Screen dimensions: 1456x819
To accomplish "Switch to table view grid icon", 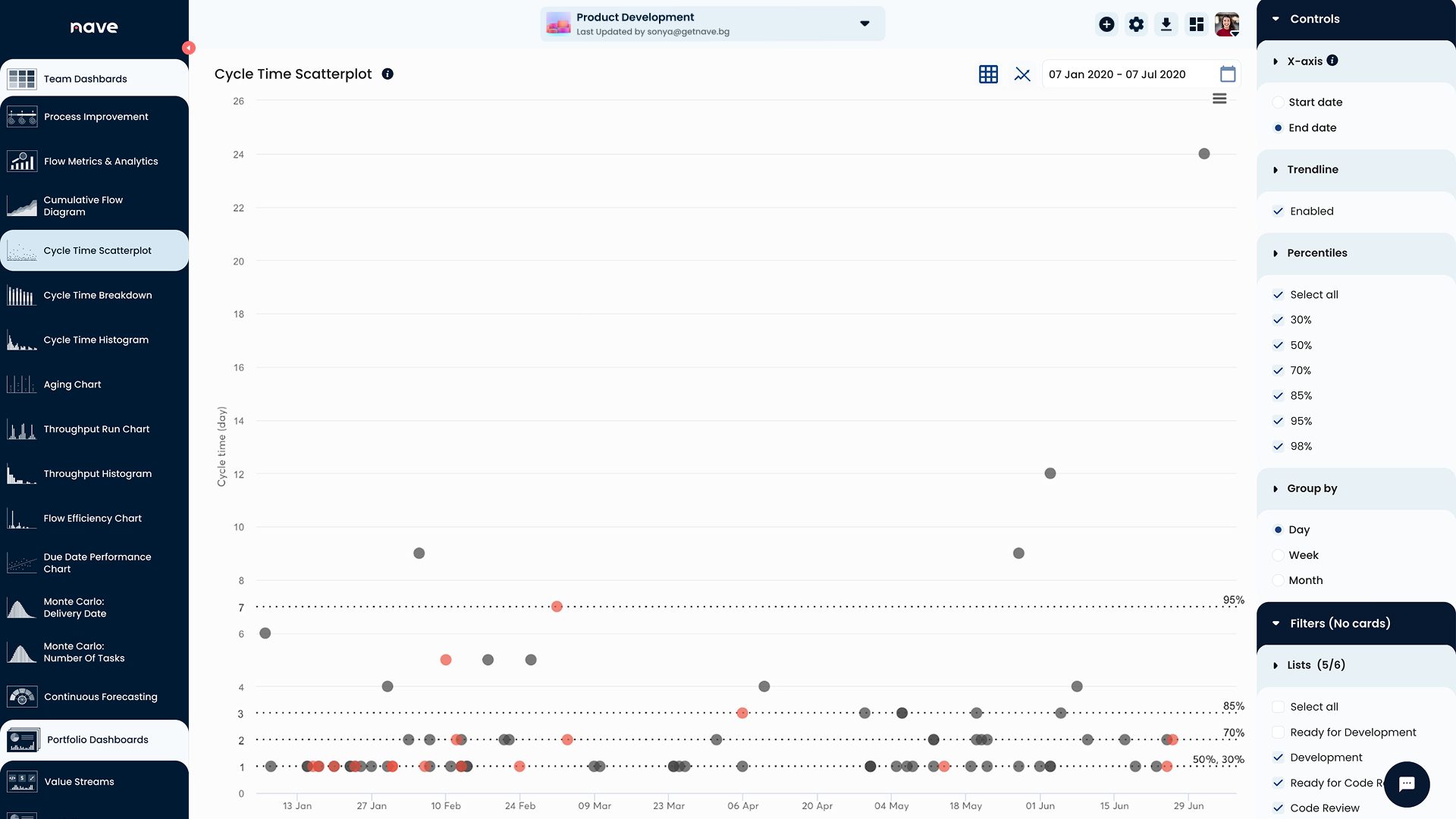I will (988, 74).
